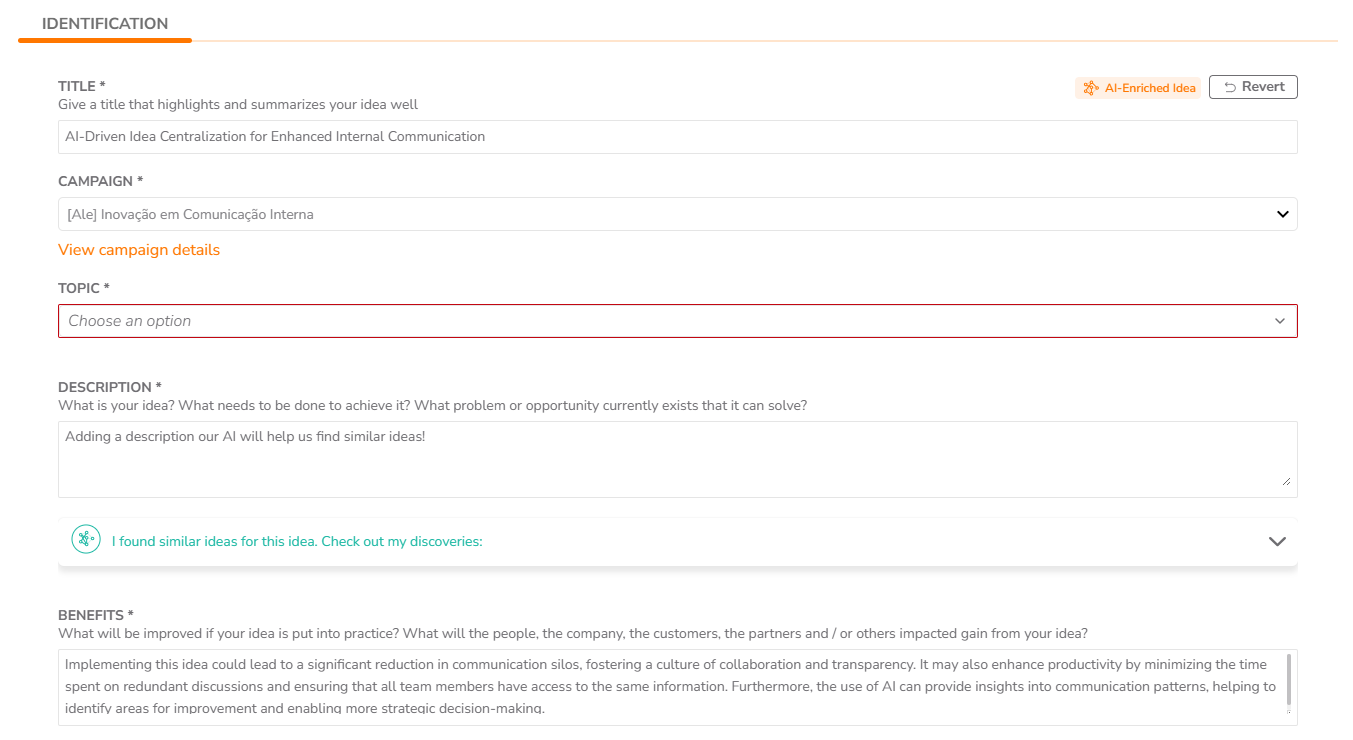The height and width of the screenshot is (740, 1353).
Task: Switch to the IDENTIFICATION tab
Action: coord(105,24)
